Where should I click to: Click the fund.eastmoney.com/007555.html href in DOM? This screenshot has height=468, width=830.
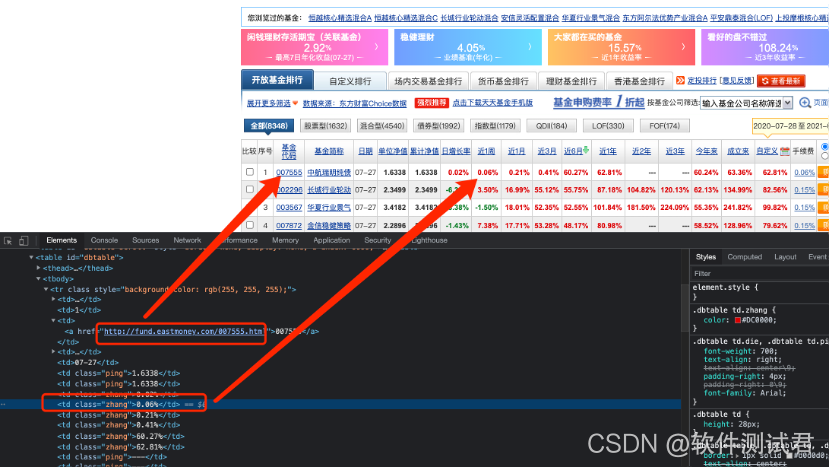click(x=184, y=331)
